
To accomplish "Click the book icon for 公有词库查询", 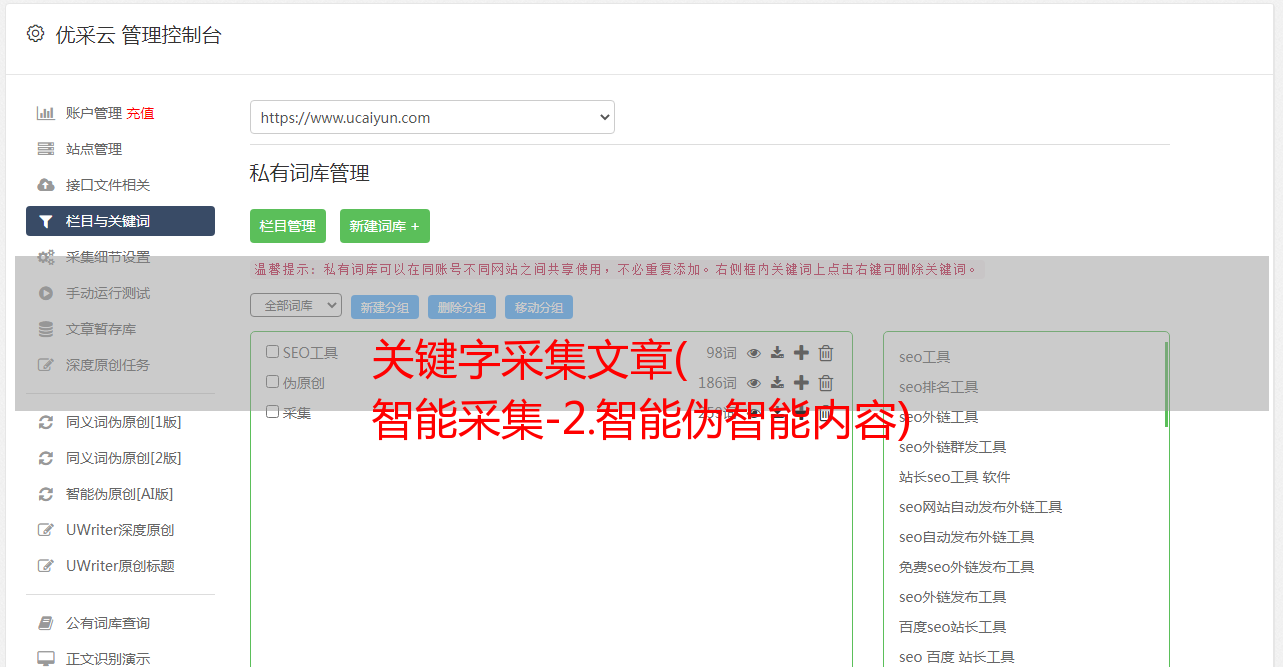I will tap(46, 623).
